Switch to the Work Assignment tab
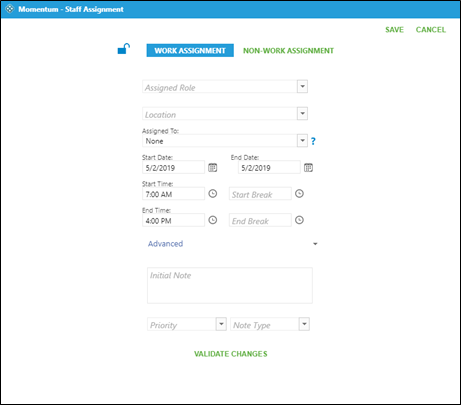Image resolution: width=461 pixels, height=405 pixels. (x=190, y=51)
